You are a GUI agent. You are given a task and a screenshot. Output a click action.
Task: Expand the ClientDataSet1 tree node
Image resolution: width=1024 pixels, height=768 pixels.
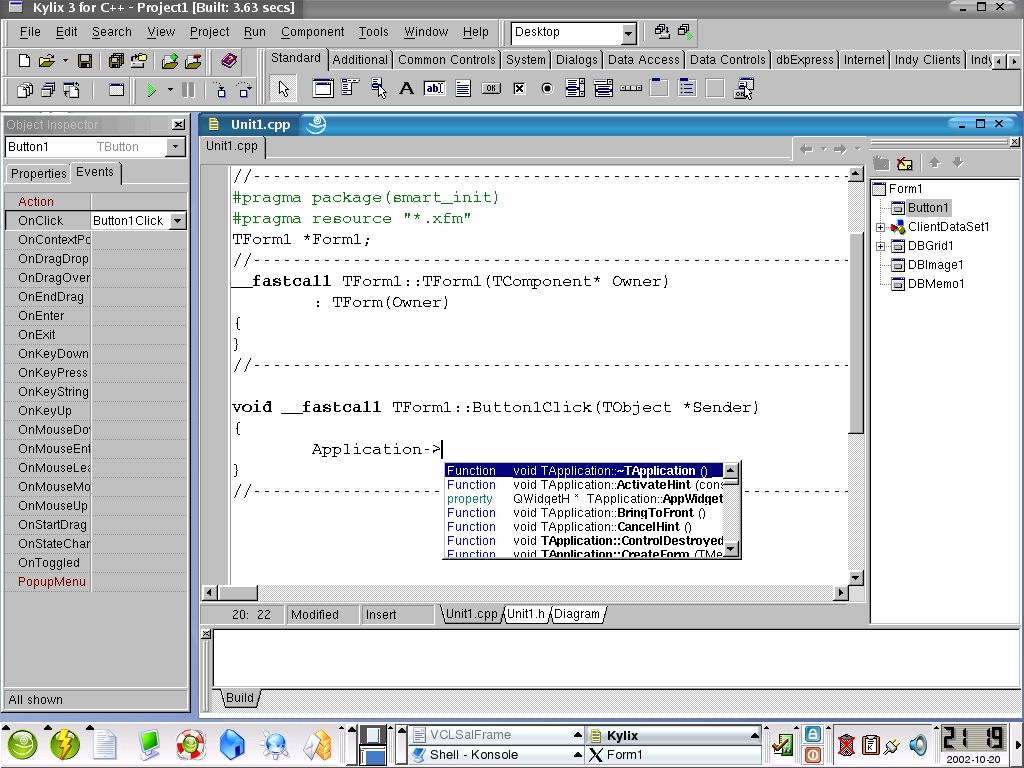pos(881,227)
